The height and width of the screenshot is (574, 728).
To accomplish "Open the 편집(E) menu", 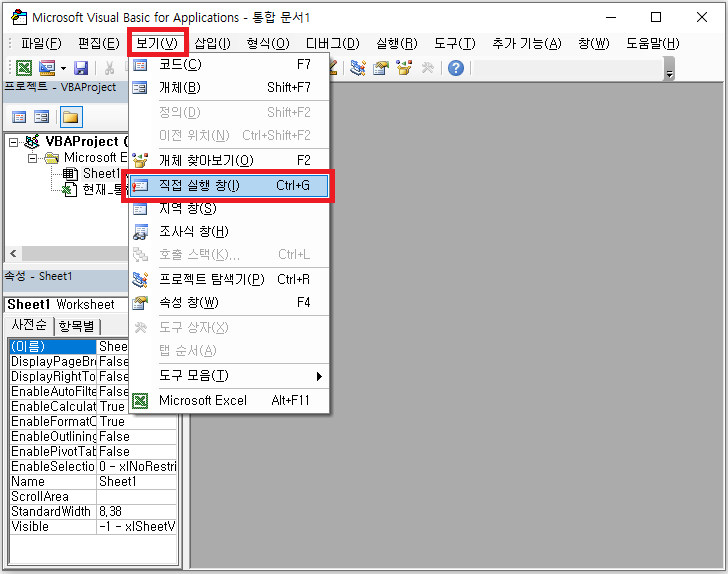I will (x=98, y=44).
